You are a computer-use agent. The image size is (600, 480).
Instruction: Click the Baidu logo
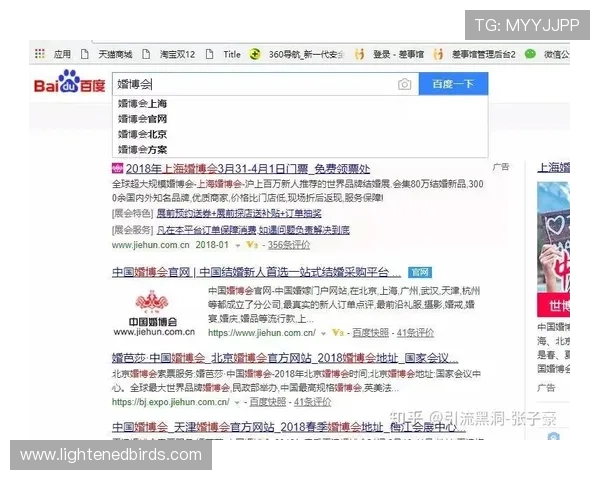(x=69, y=82)
